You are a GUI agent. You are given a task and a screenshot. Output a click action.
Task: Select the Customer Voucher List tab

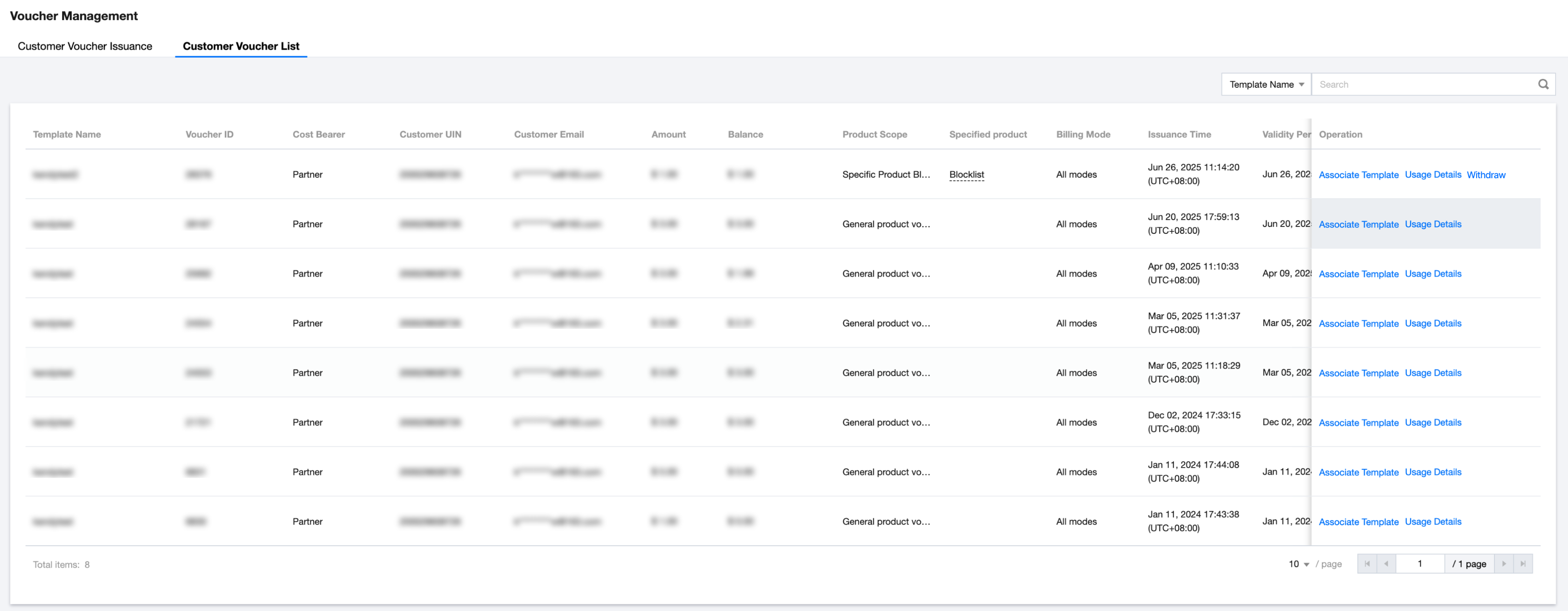click(241, 46)
